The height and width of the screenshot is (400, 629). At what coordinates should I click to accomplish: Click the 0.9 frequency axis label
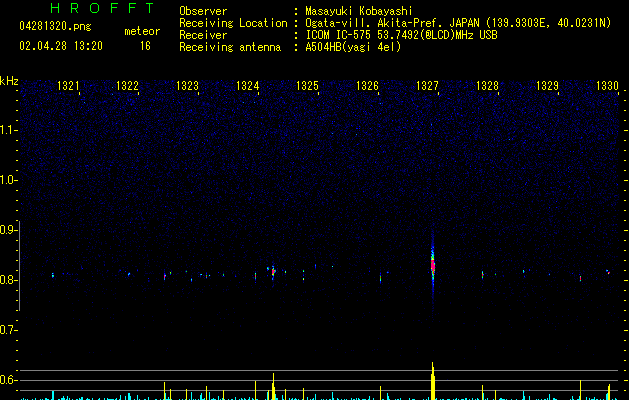pos(8,230)
